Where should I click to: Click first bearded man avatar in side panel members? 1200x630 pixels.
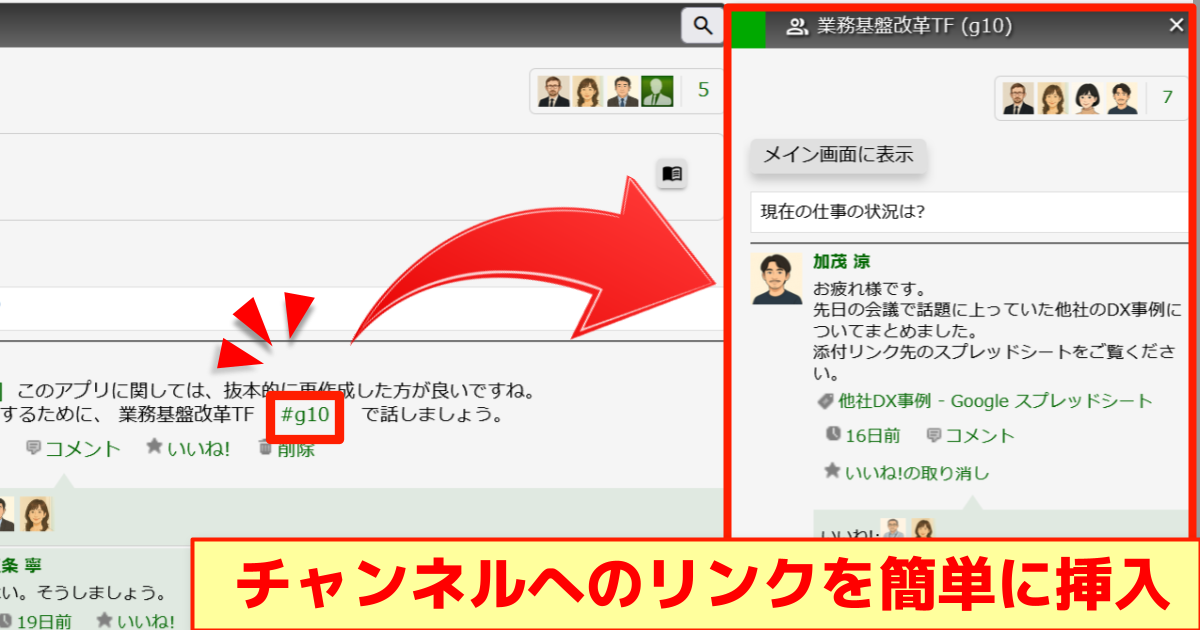[x=1019, y=98]
